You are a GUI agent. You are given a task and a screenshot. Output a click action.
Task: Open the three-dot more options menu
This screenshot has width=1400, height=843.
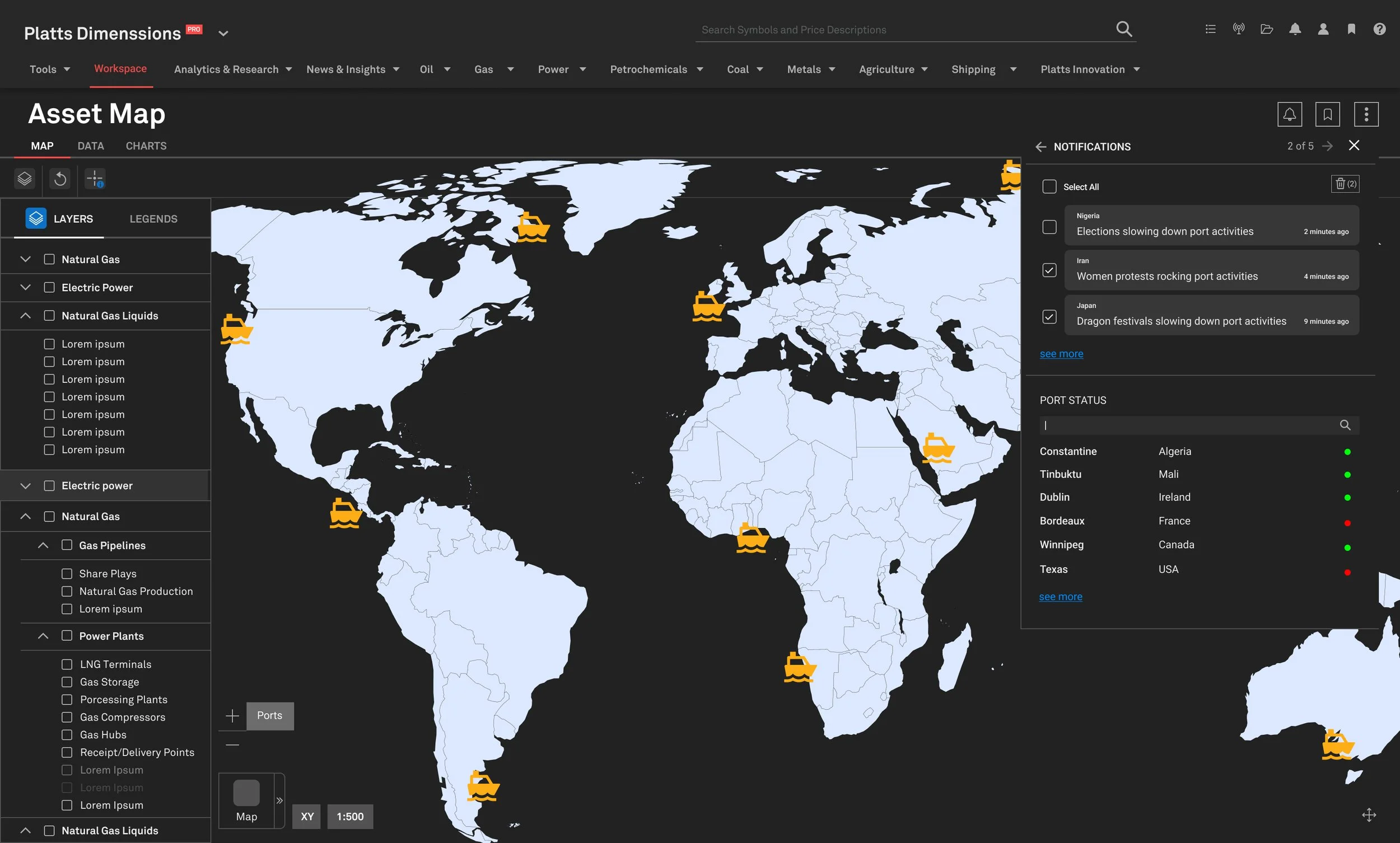pos(1366,115)
